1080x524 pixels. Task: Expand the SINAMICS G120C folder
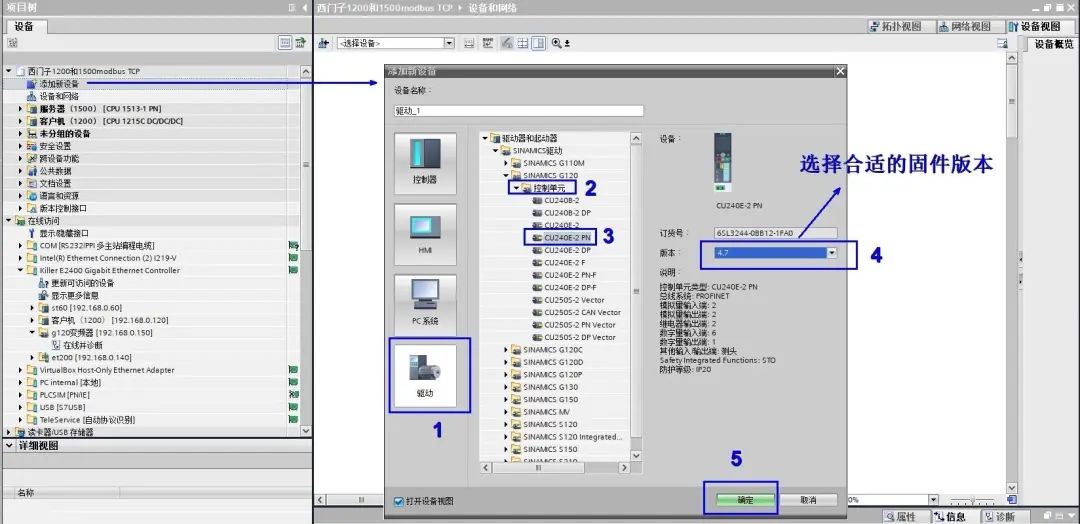tap(506, 350)
